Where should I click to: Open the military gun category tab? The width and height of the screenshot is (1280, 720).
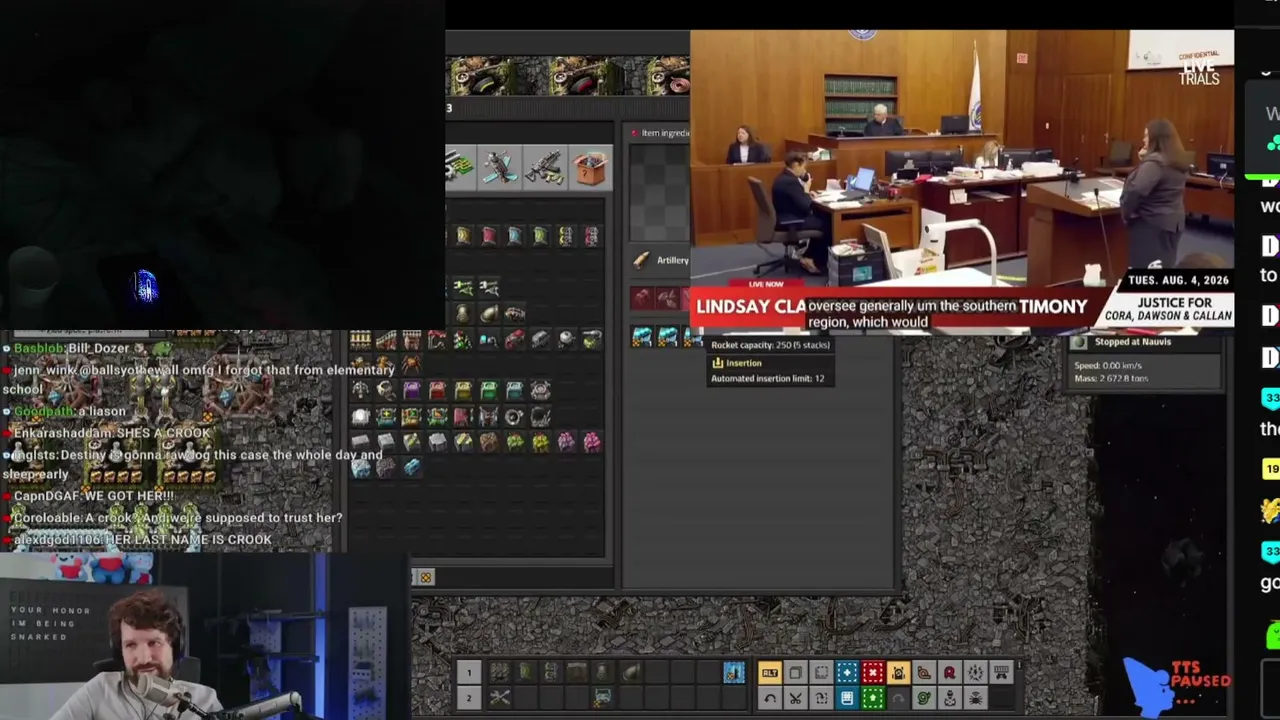tap(545, 167)
